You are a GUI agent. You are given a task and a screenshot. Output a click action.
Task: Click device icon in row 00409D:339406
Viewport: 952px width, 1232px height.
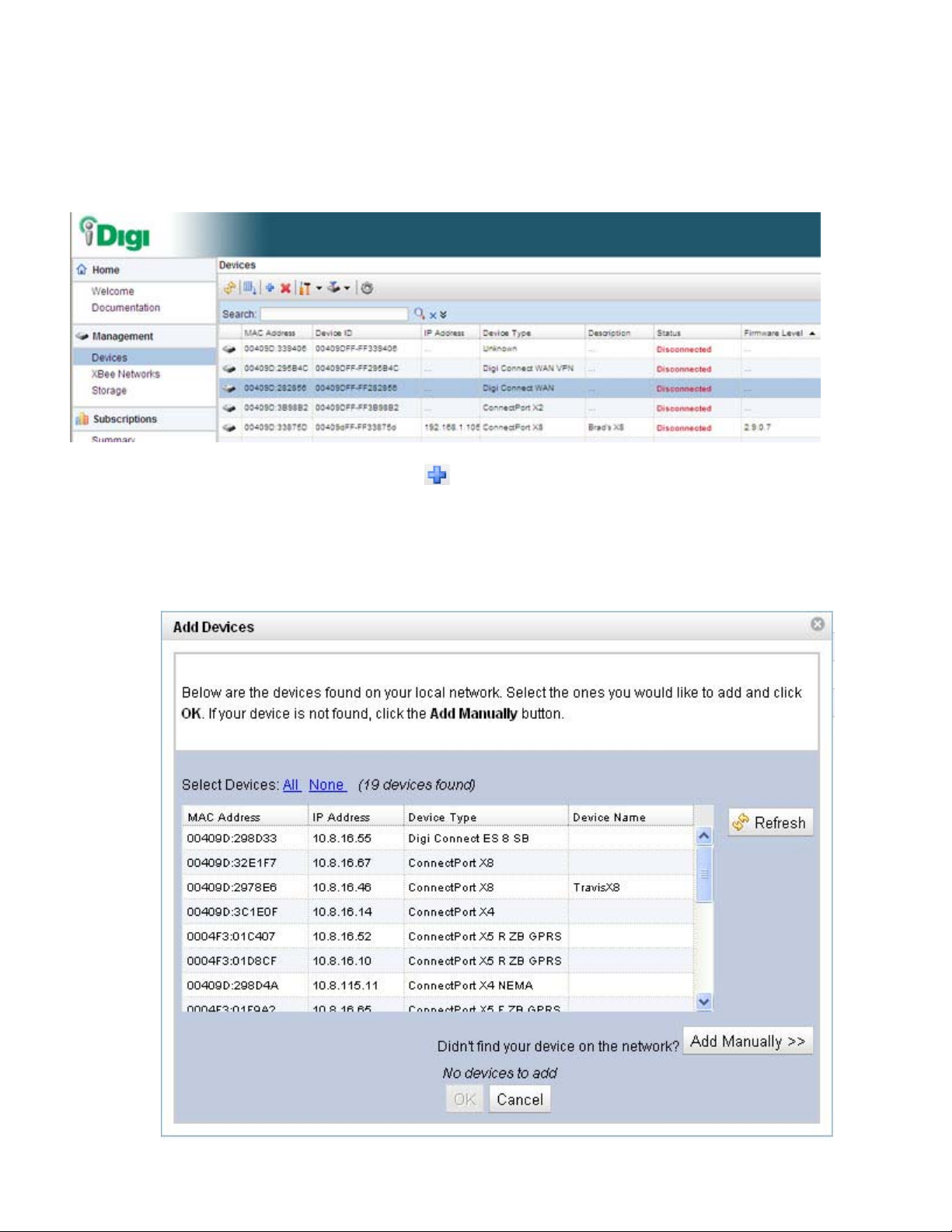pyautogui.click(x=228, y=350)
